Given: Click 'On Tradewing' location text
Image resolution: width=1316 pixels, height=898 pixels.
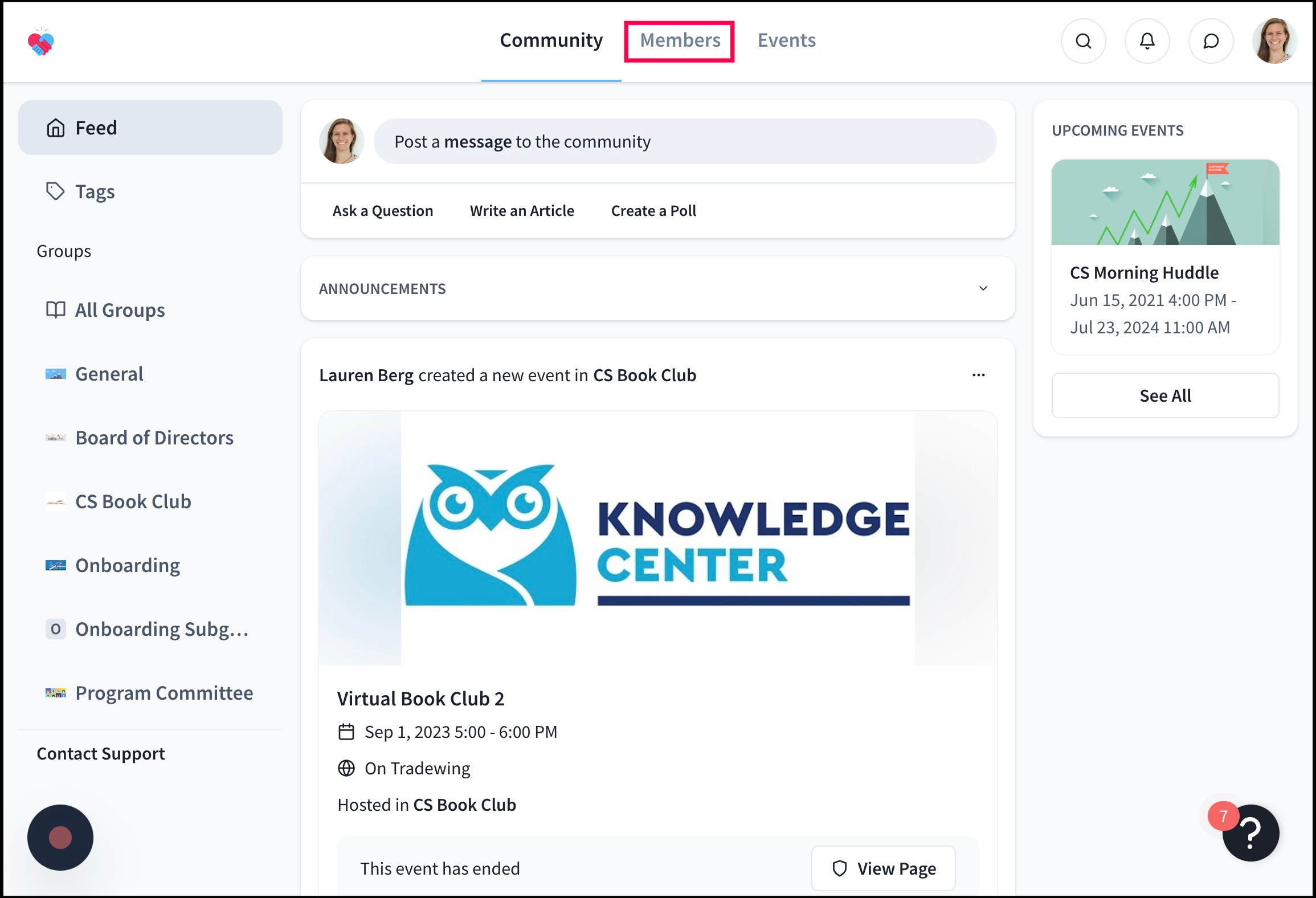Looking at the screenshot, I should coord(418,769).
